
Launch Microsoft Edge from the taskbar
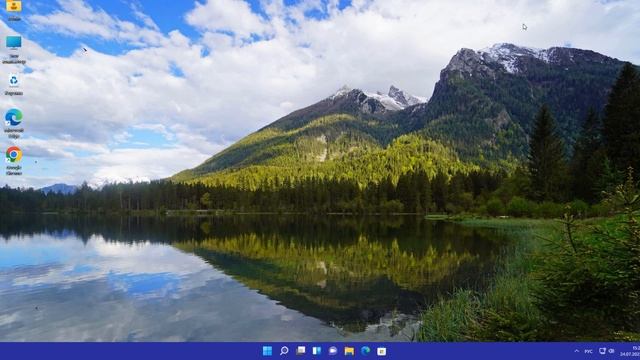(365, 351)
